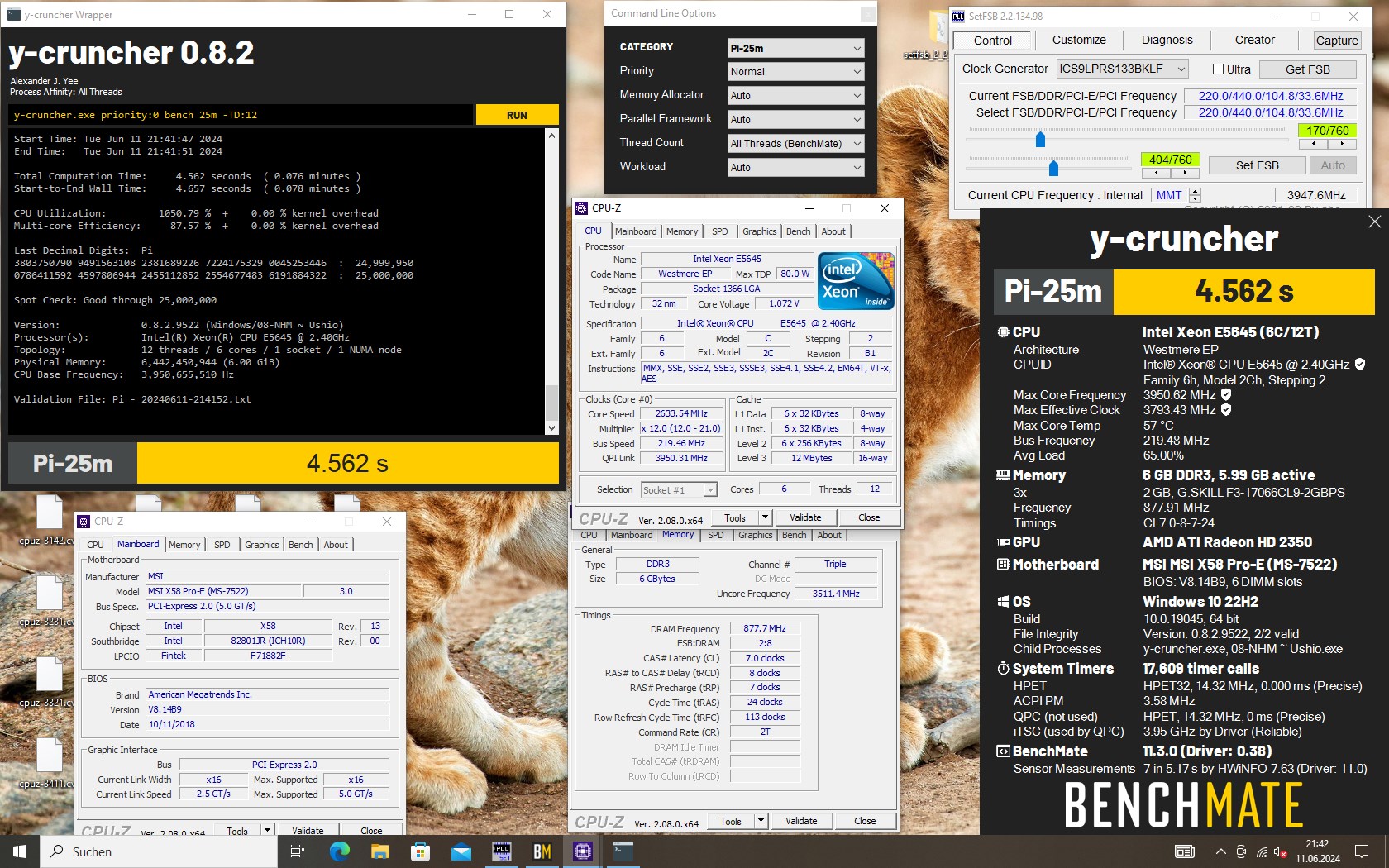The image size is (1389, 868).
Task: Open the Mail app in the taskbar
Action: coord(461,851)
